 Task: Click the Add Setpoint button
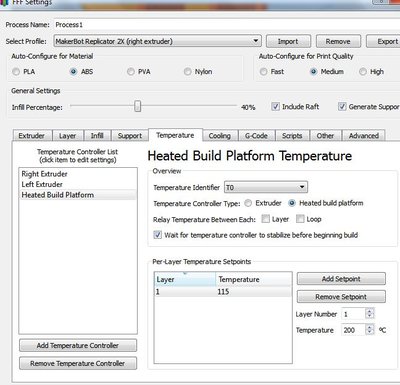(341, 279)
